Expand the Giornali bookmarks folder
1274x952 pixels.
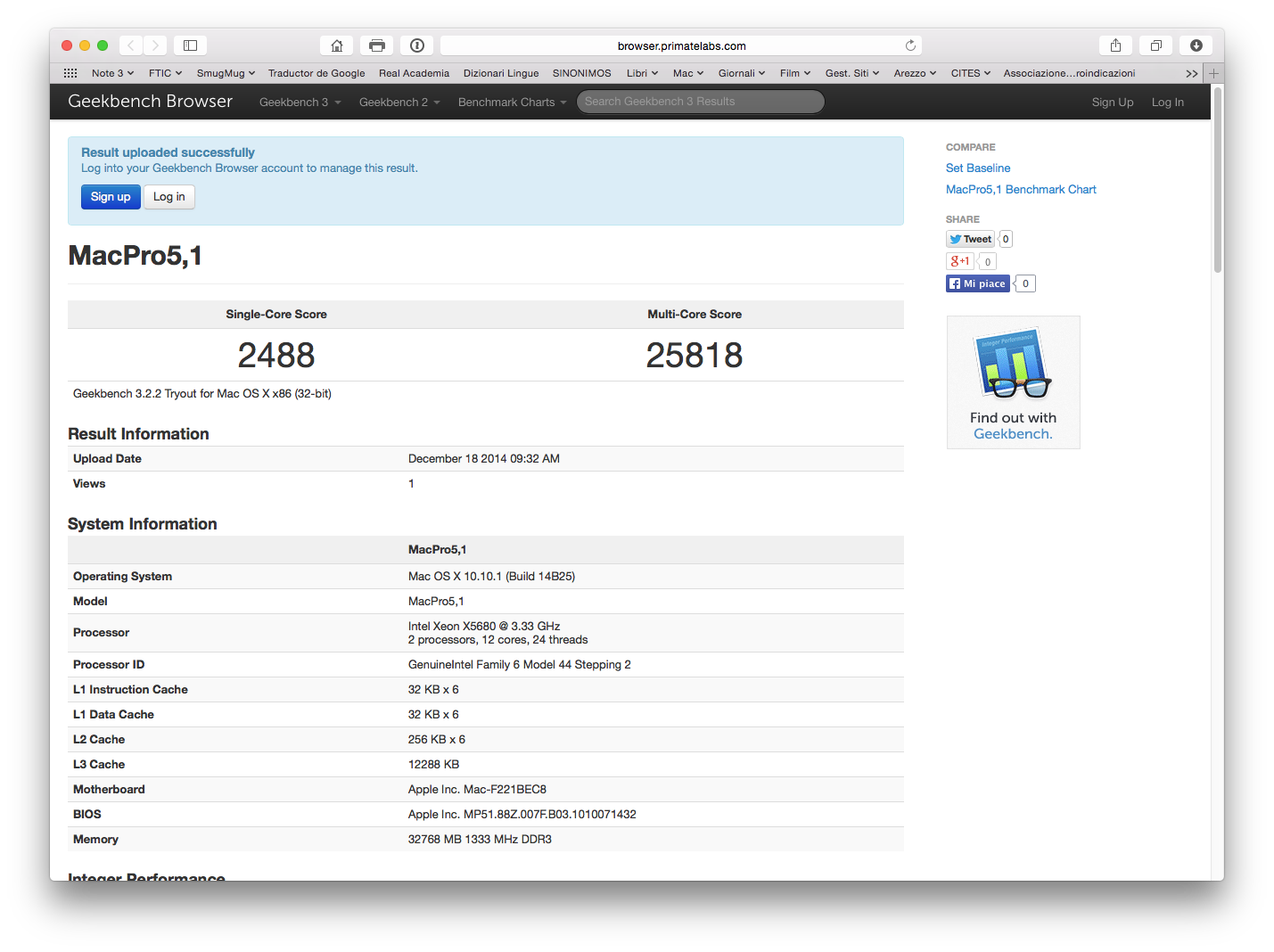pyautogui.click(x=741, y=73)
